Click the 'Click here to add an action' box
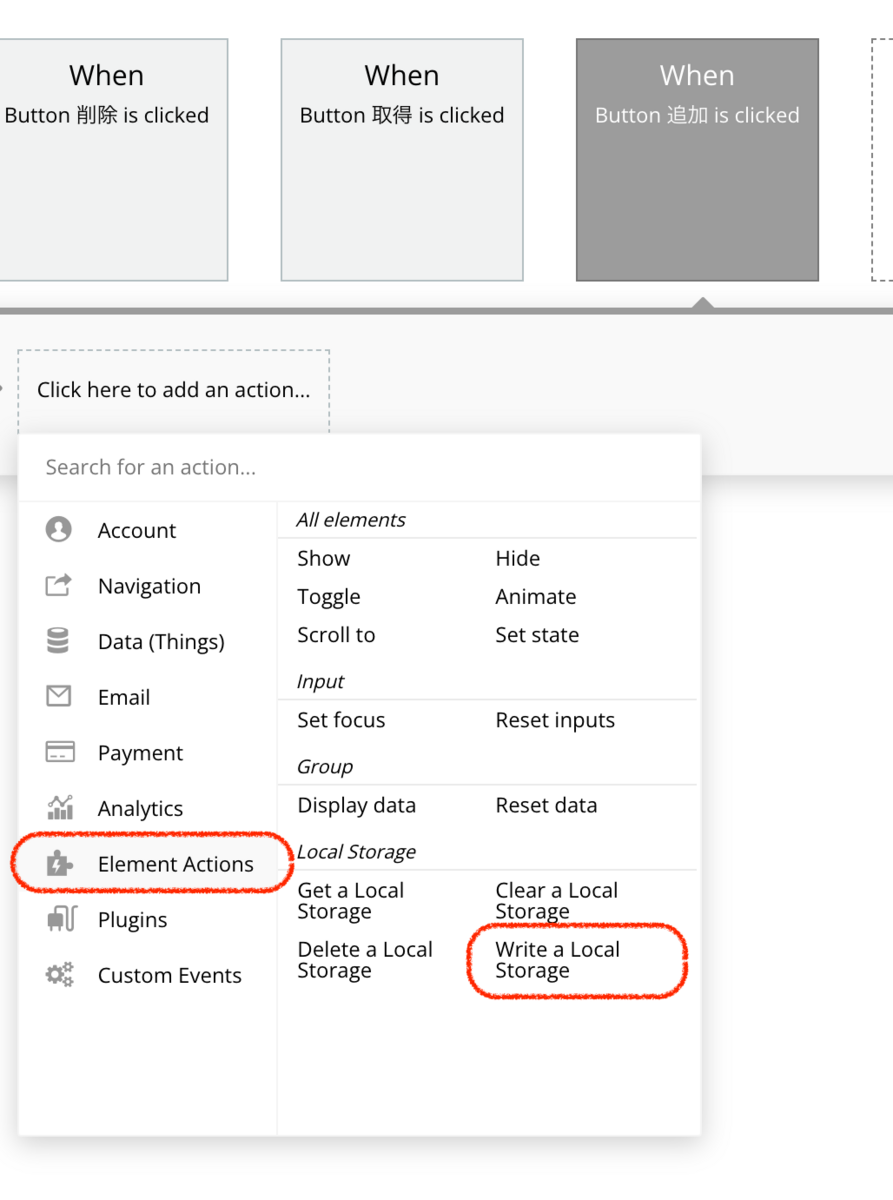 click(x=173, y=390)
